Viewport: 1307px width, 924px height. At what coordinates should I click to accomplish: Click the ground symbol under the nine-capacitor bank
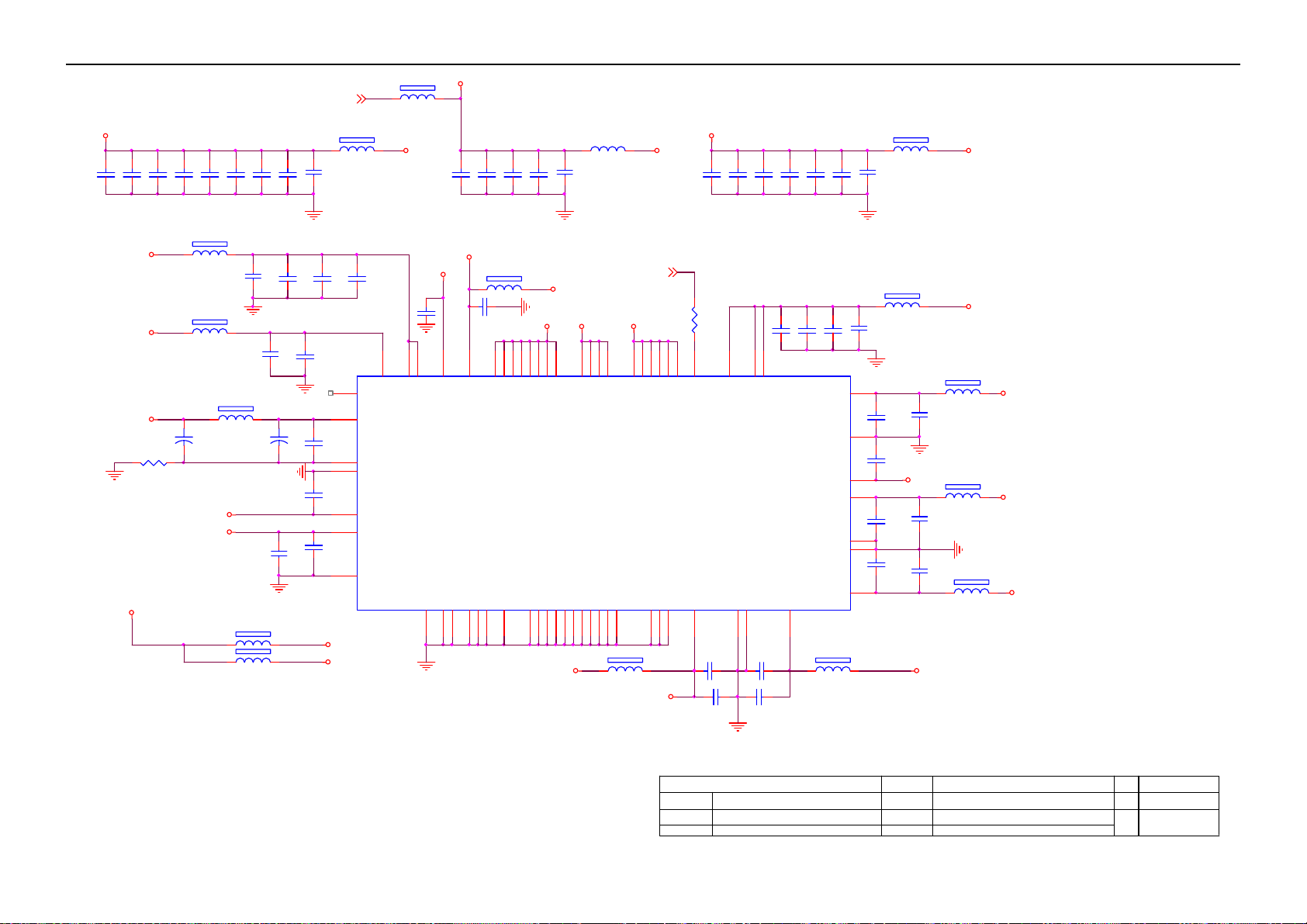click(x=313, y=215)
